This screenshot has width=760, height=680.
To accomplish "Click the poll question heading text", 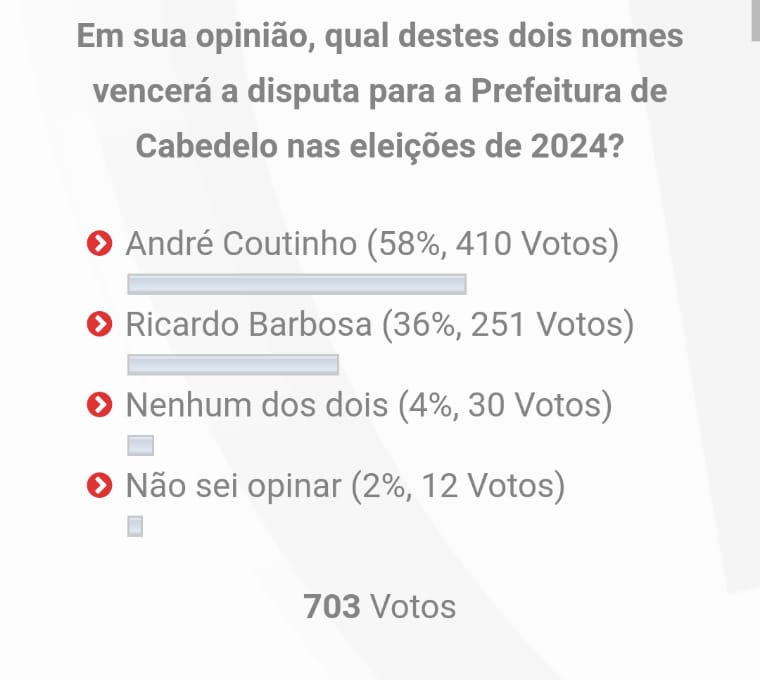I will [380, 92].
